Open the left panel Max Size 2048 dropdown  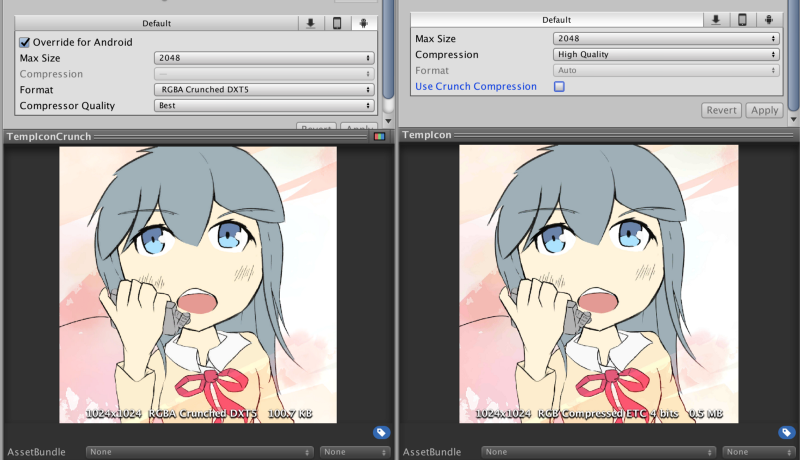click(264, 58)
